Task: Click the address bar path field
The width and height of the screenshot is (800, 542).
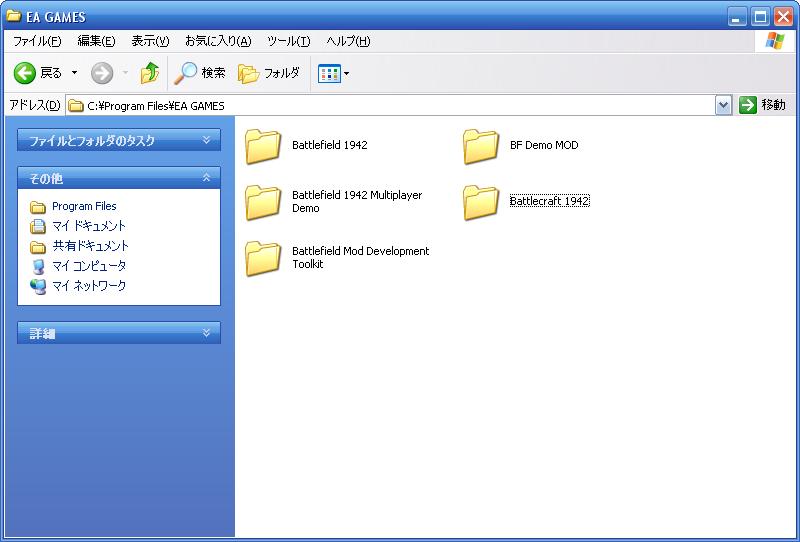Action: point(390,106)
